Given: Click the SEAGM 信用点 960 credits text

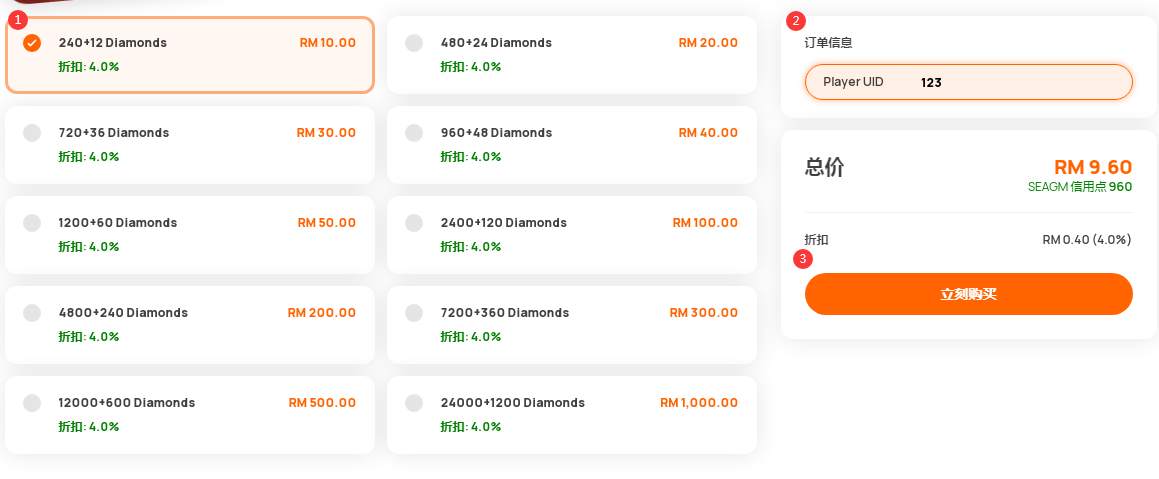Looking at the screenshot, I should 1079,187.
